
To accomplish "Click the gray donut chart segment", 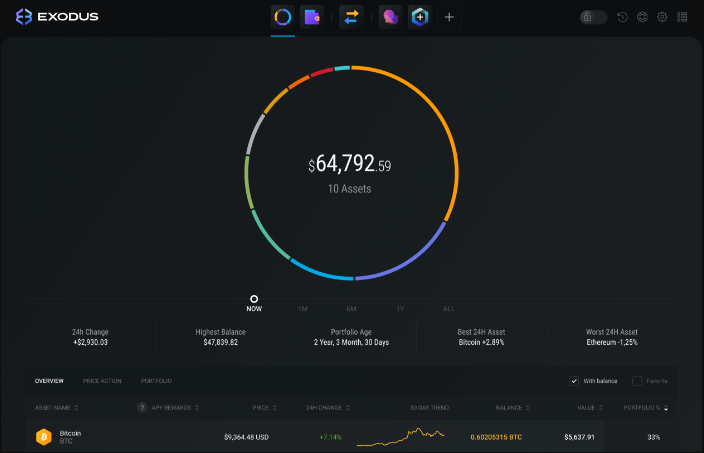I will click(253, 134).
